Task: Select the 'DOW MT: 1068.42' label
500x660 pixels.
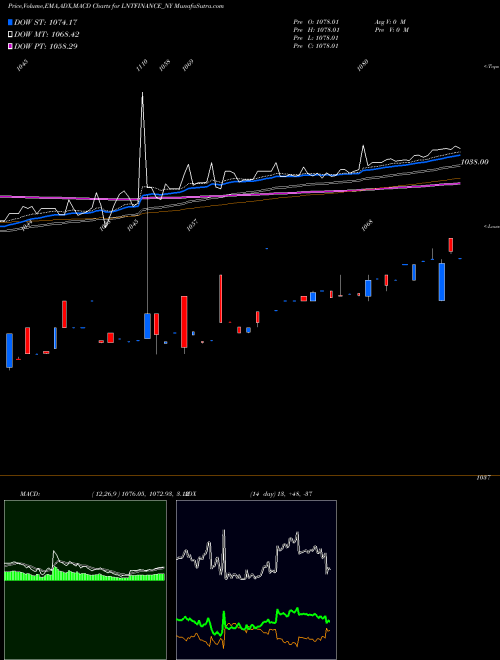Action: (x=47, y=34)
